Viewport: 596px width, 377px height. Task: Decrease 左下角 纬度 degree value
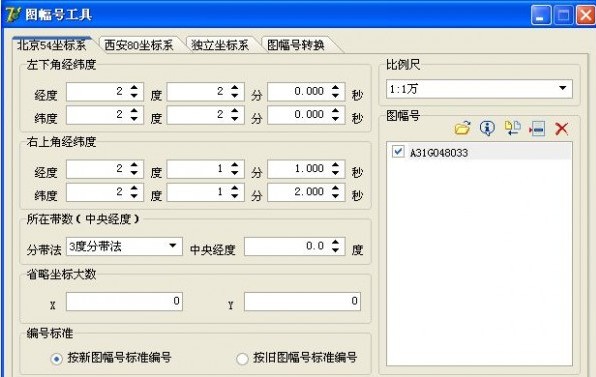coord(134,119)
